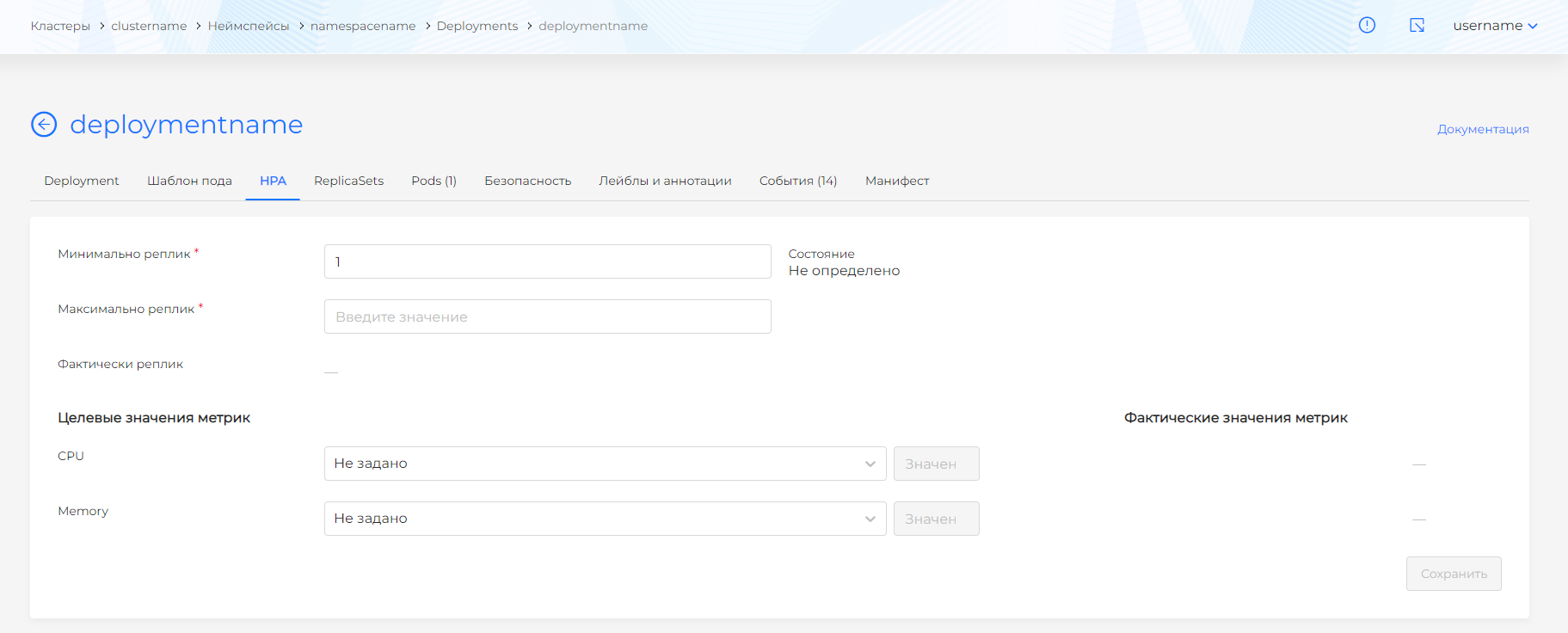Image resolution: width=1568 pixels, height=633 pixels.
Task: Show the События (14) tab
Action: pyautogui.click(x=797, y=181)
